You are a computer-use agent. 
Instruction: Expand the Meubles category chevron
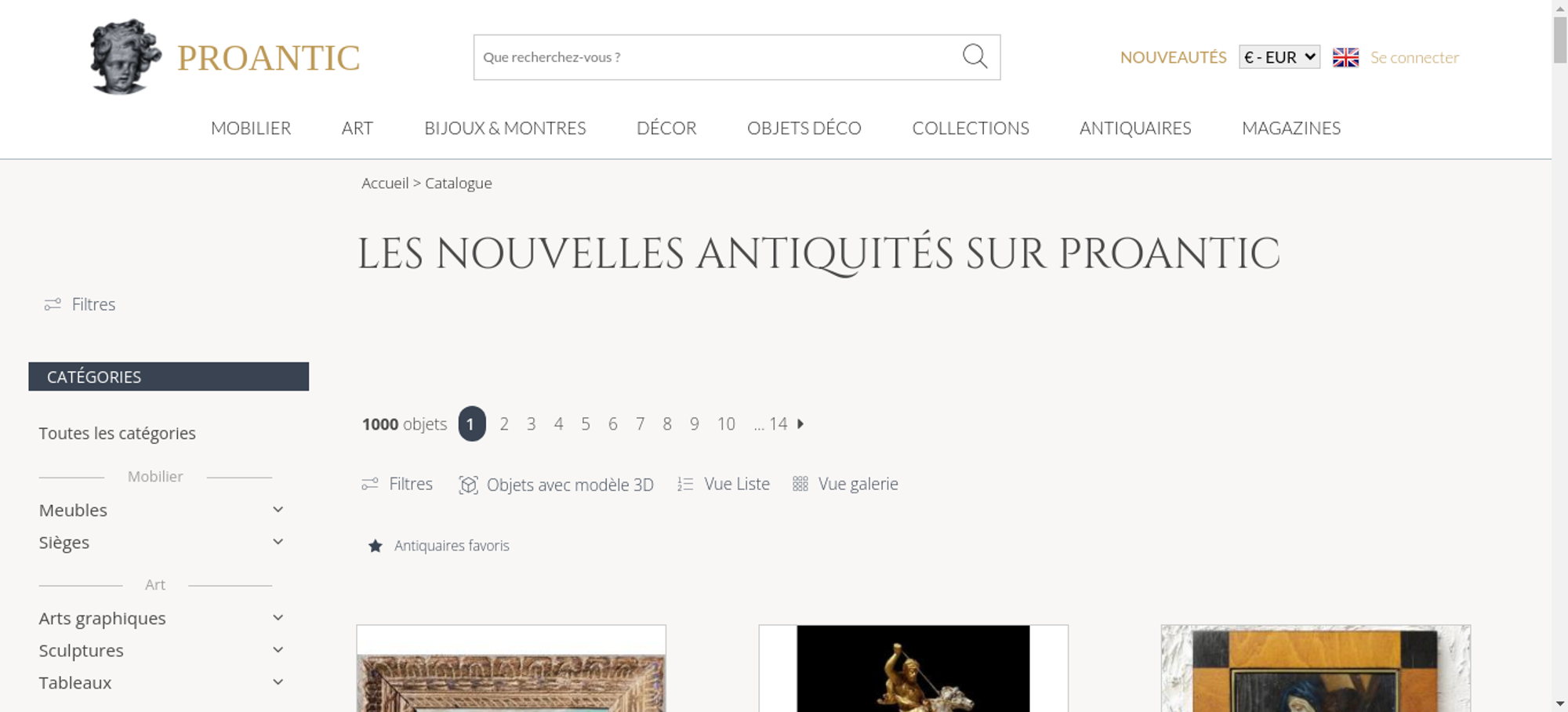pos(278,510)
